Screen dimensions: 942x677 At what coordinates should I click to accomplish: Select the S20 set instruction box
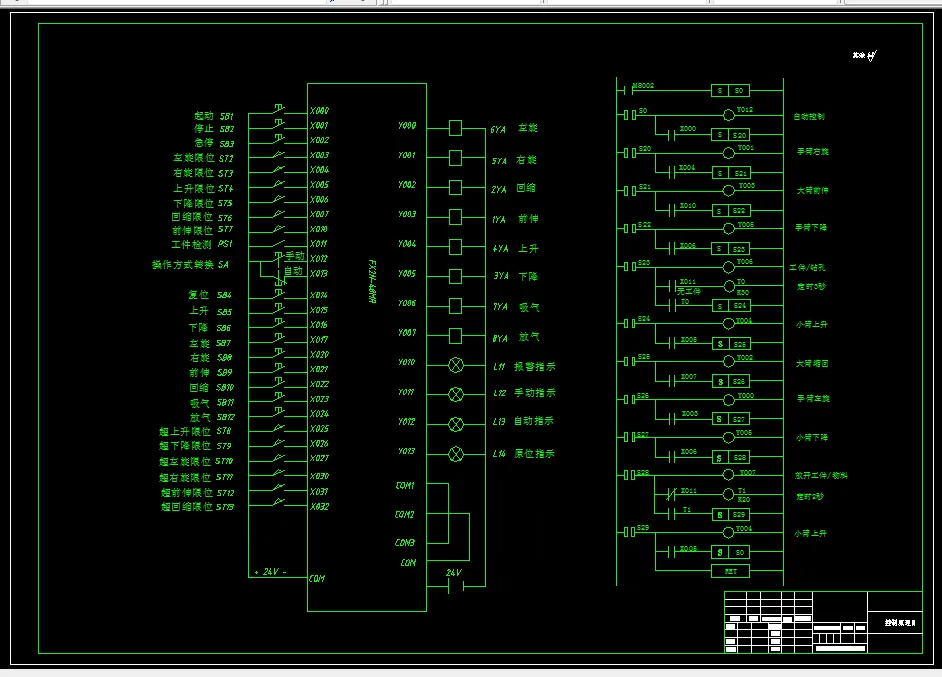click(730, 135)
